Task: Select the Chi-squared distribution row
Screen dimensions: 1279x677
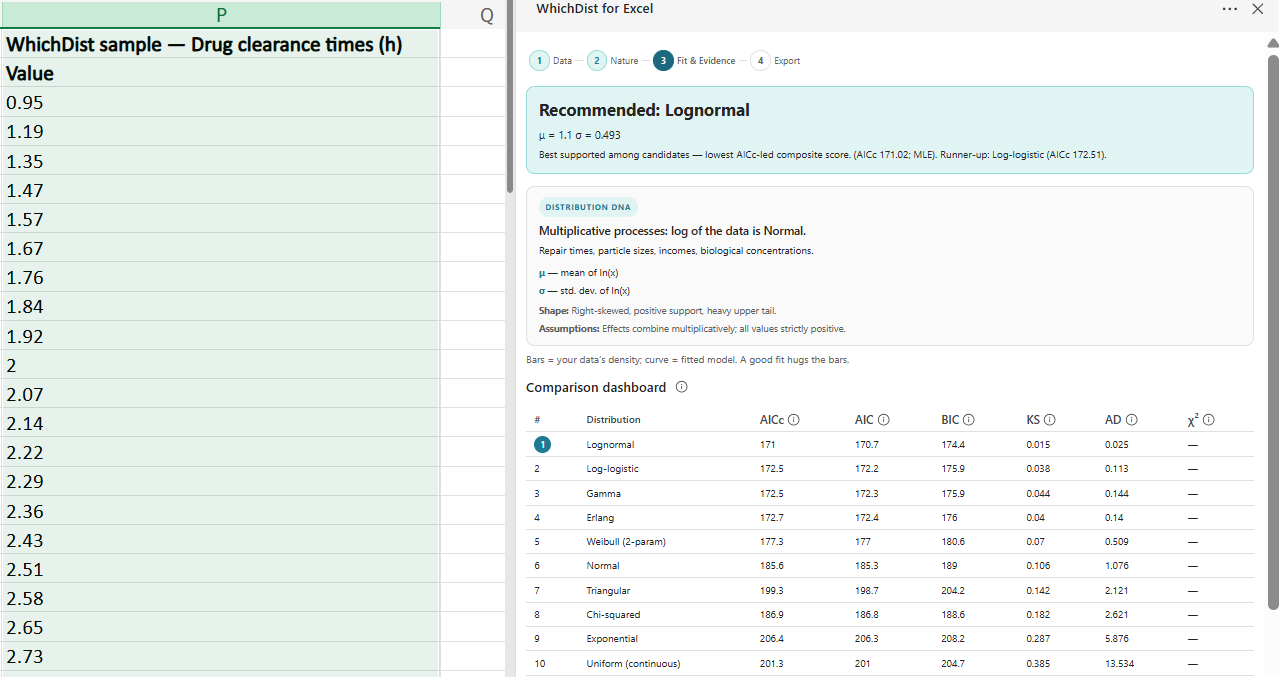Action: [890, 614]
